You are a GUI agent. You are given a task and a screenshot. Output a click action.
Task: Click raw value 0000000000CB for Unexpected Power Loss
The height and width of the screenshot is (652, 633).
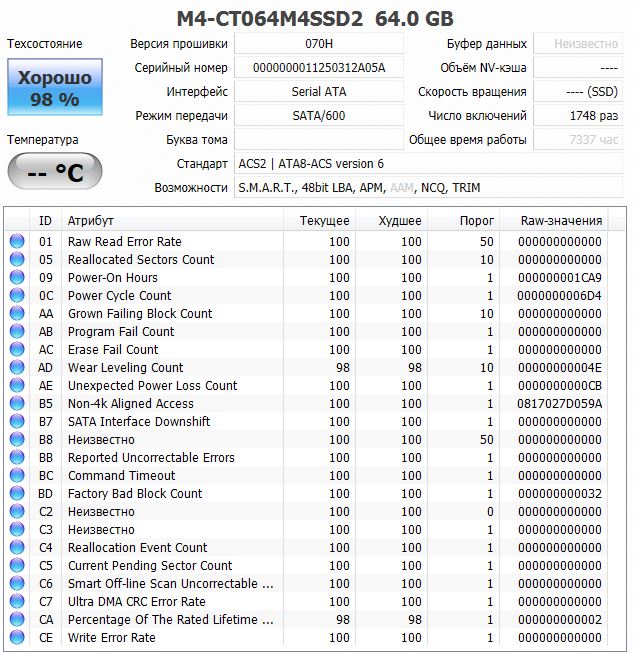560,385
